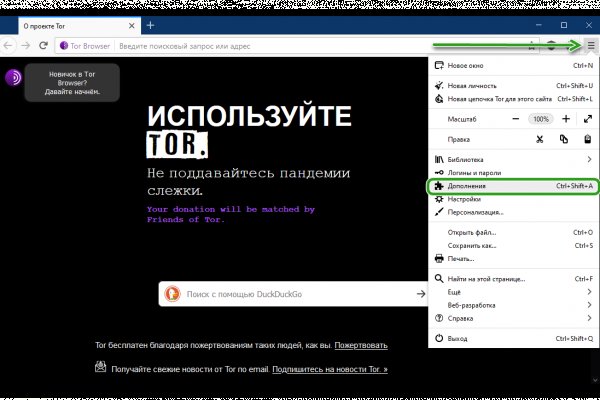Reset zoom by clicking 100% label
Screen dimensions: 600x400
point(540,119)
